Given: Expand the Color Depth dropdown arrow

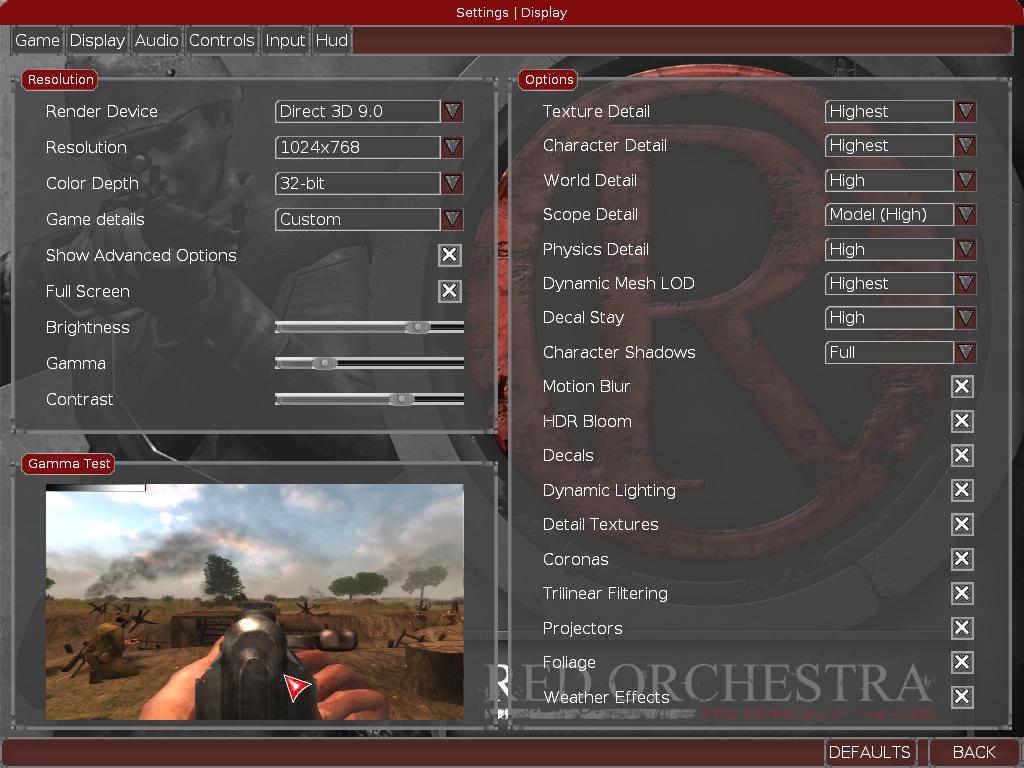Looking at the screenshot, I should click(x=452, y=183).
